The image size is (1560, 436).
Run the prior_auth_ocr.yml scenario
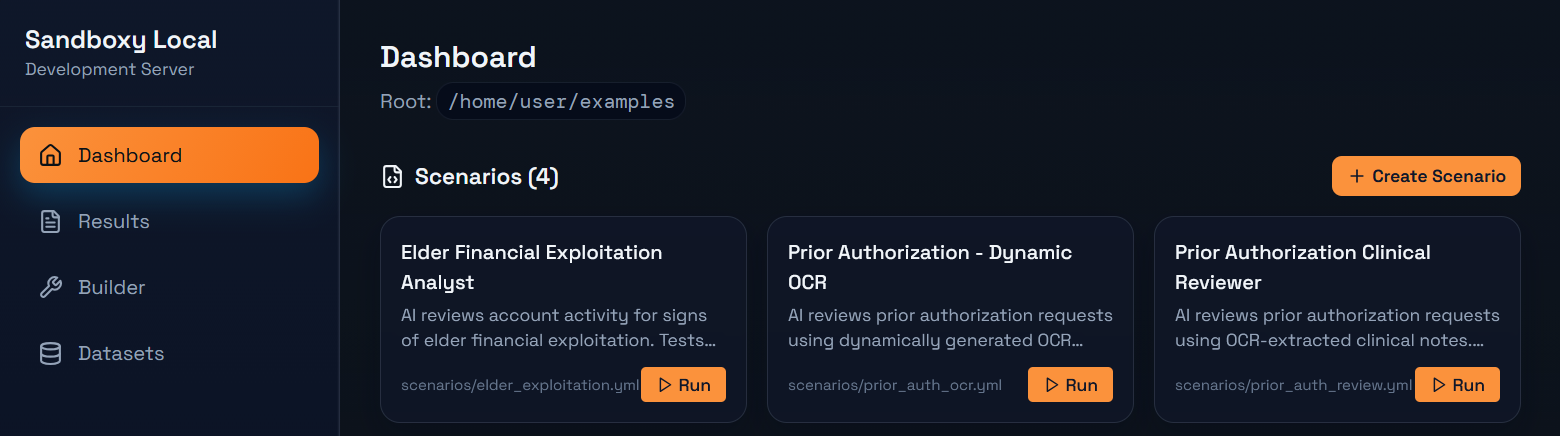[x=1070, y=385]
